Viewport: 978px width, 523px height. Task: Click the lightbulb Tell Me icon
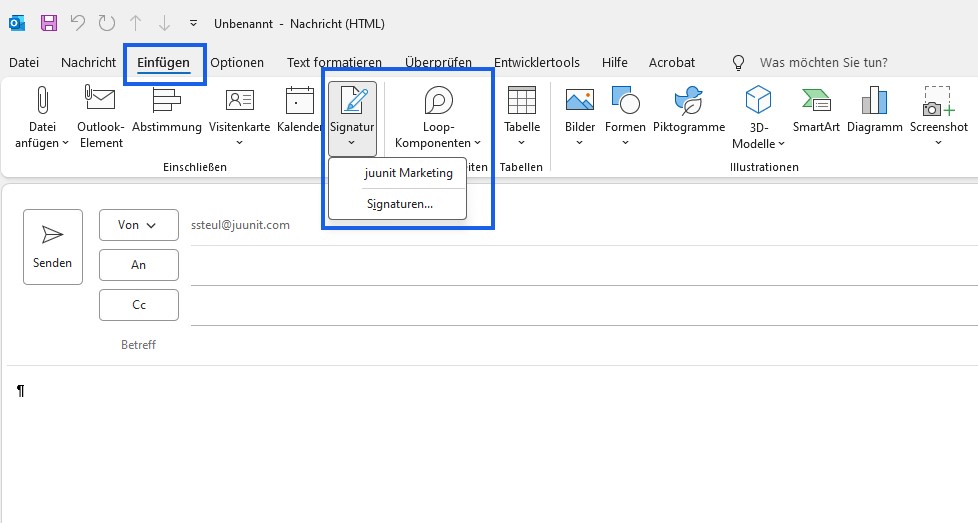coord(738,62)
